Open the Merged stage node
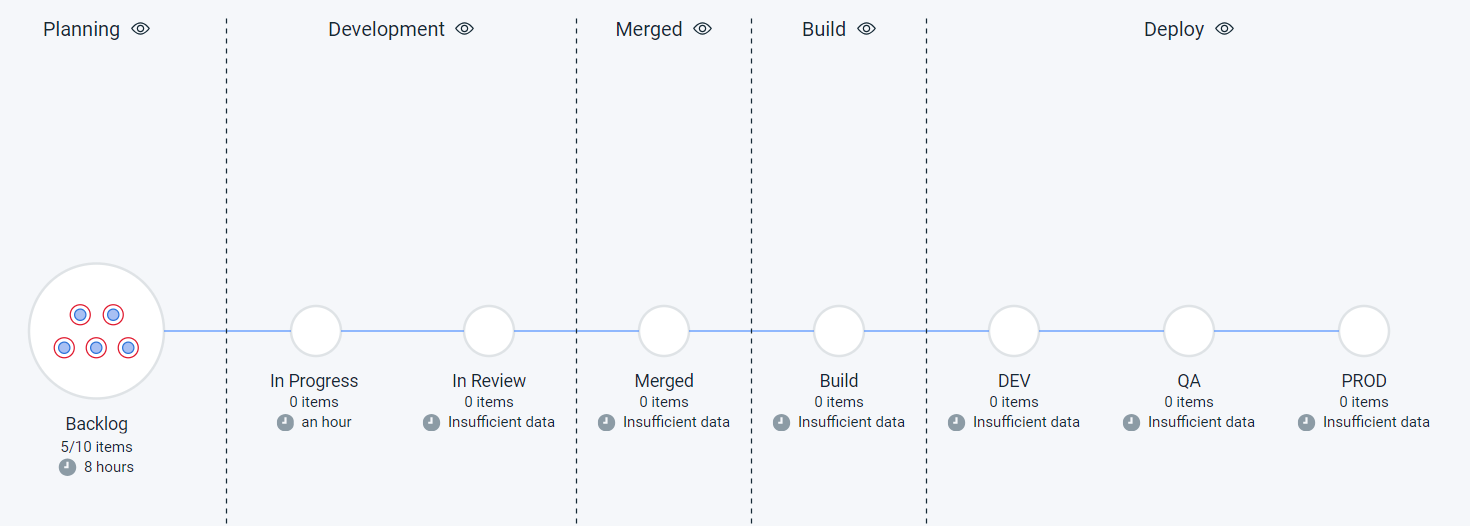The image size is (1470, 526). click(x=664, y=331)
